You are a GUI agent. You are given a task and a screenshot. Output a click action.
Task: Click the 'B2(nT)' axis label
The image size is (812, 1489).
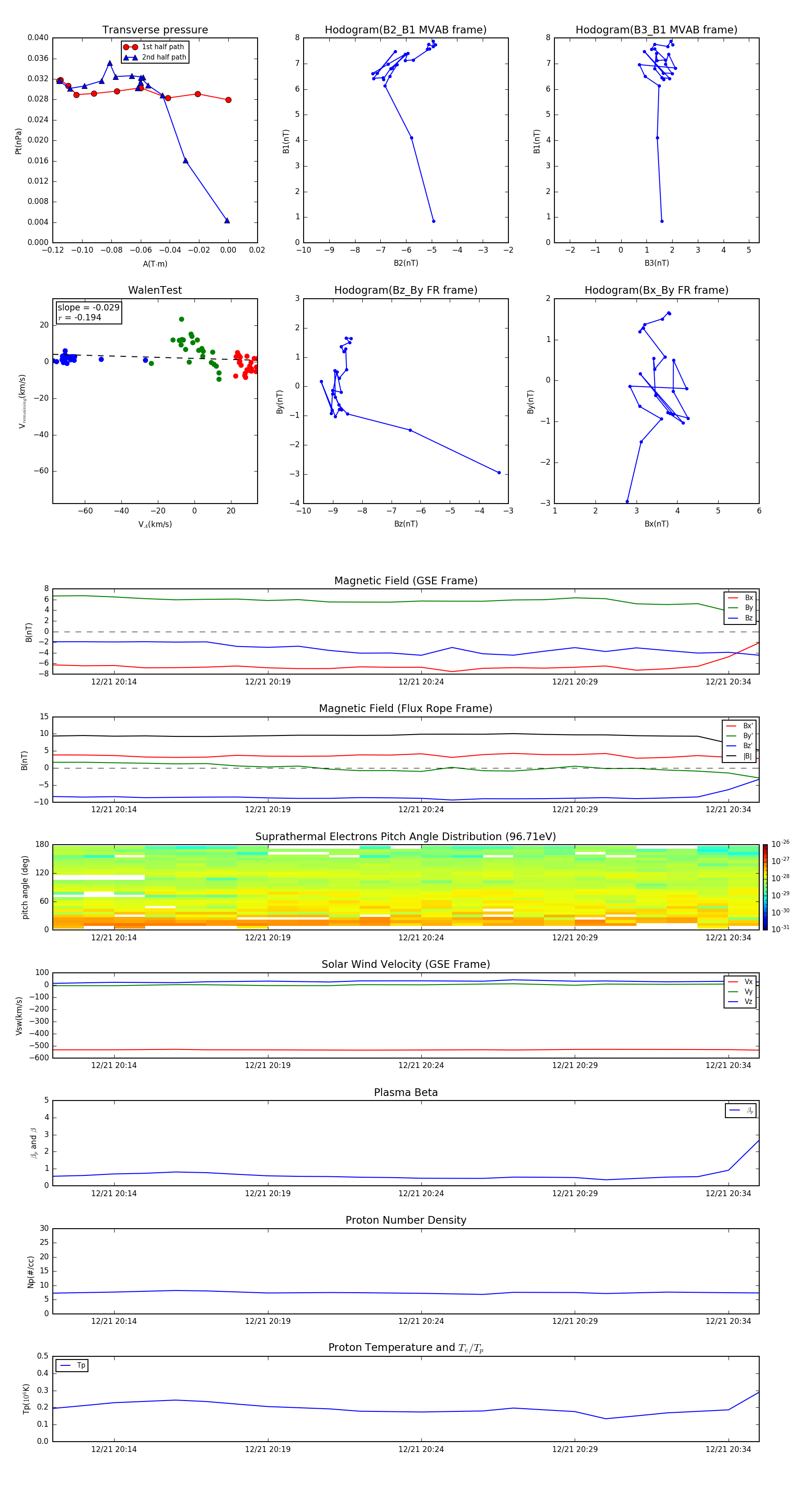pyautogui.click(x=406, y=263)
